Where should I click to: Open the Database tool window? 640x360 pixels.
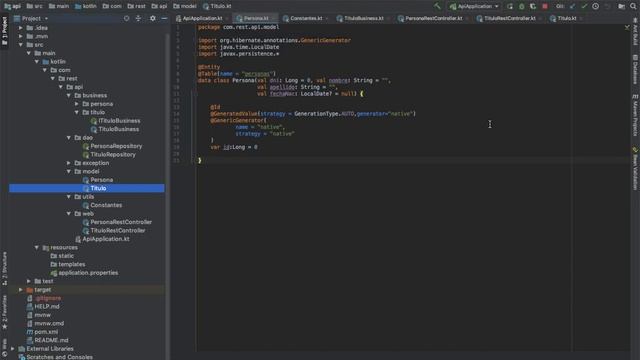pyautogui.click(x=635, y=69)
